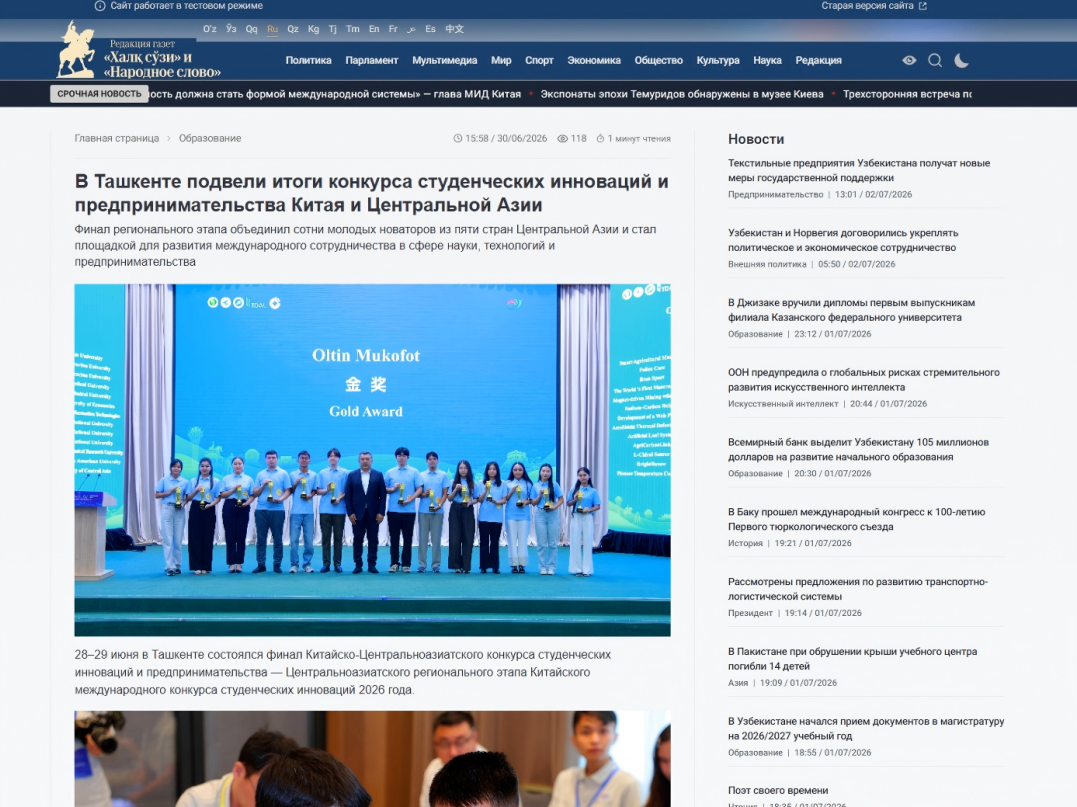Open ticker story quoting China's foreign minister

click(335, 94)
